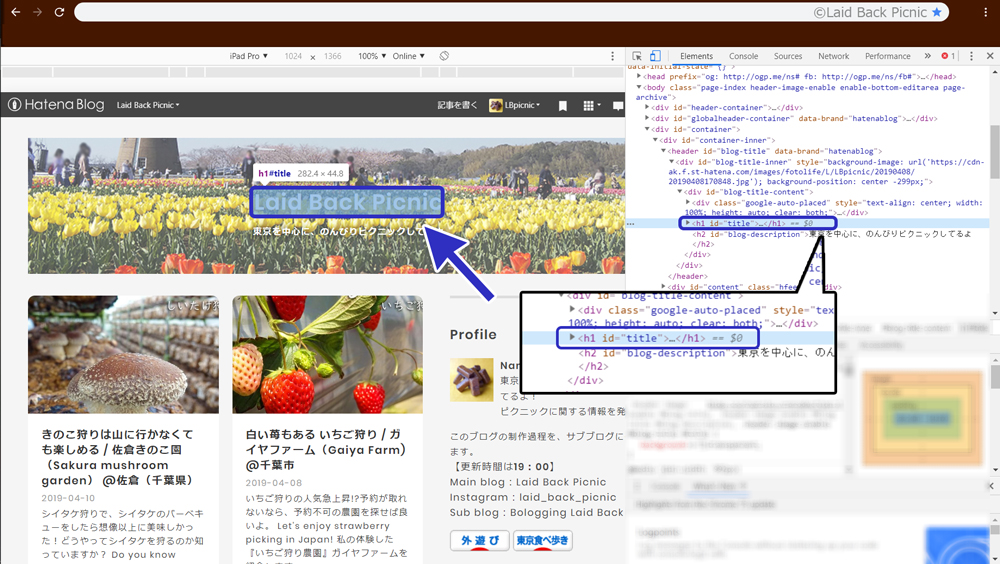The height and width of the screenshot is (564, 1000).
Task: Rotate the device orientation icon
Action: [x=444, y=56]
